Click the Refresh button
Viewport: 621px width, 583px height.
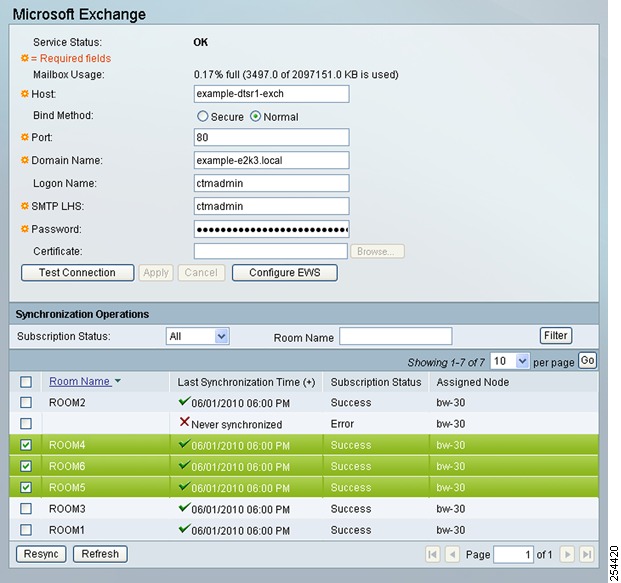100,554
